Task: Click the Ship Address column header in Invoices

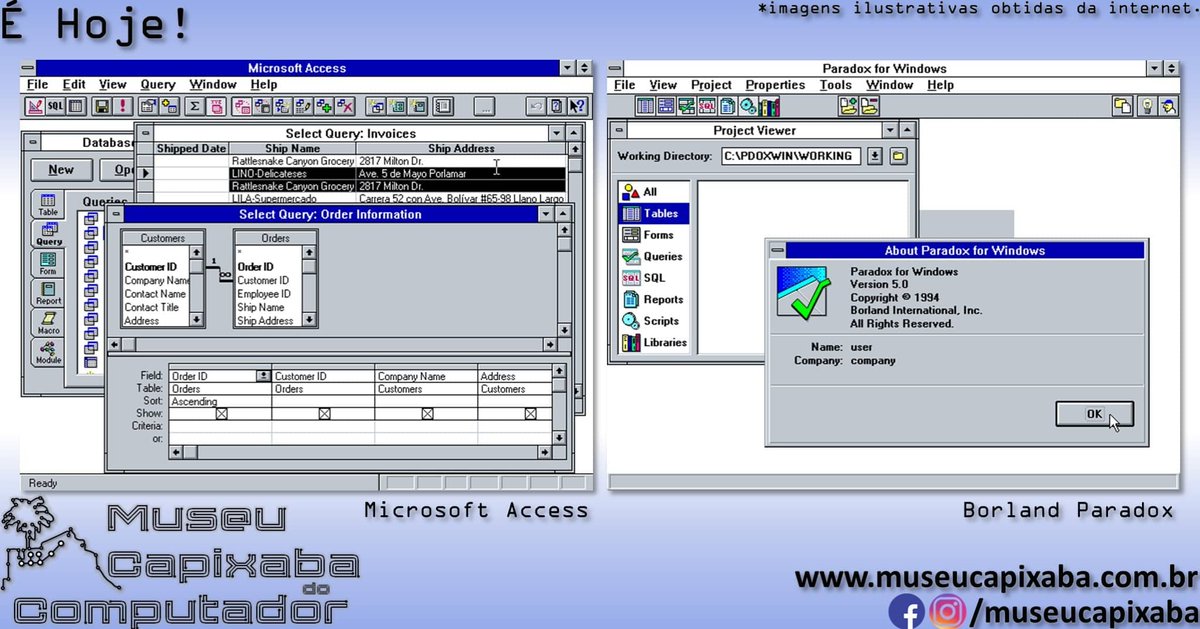Action: pos(461,148)
